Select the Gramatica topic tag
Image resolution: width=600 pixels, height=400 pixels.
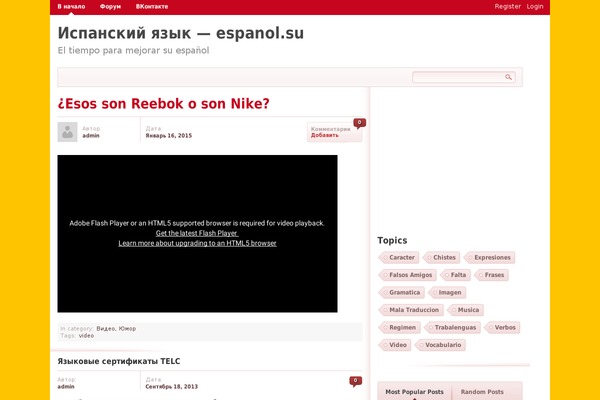[x=402, y=292]
